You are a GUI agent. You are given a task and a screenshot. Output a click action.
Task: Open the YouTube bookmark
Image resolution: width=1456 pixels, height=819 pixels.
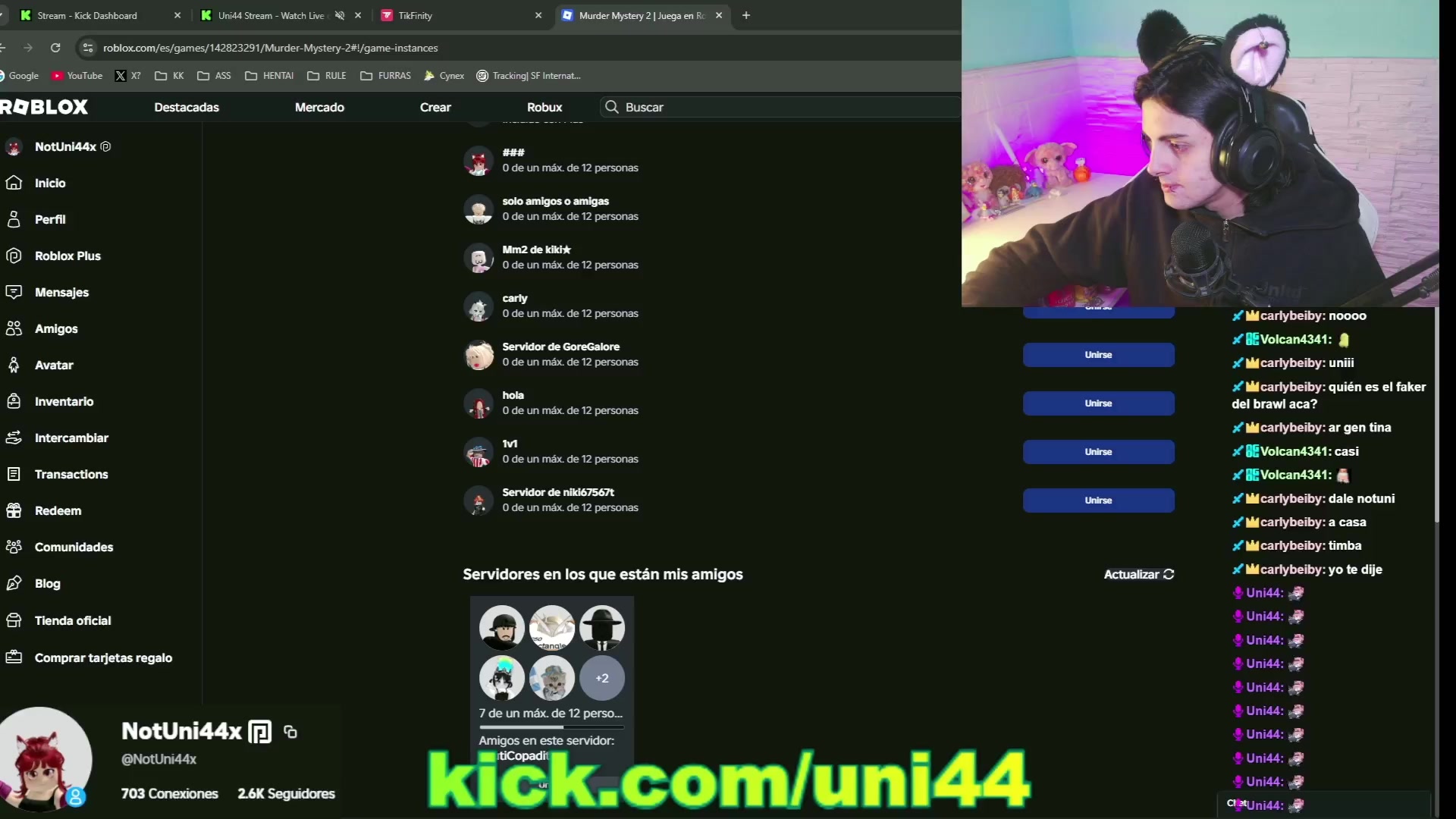pyautogui.click(x=77, y=76)
